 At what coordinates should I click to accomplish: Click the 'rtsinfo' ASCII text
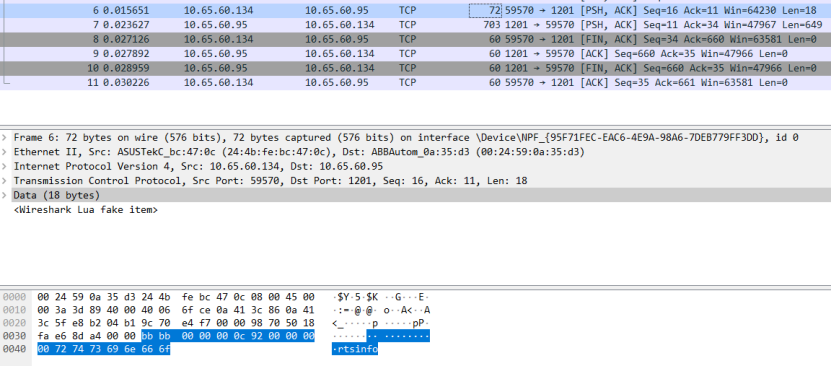point(357,349)
